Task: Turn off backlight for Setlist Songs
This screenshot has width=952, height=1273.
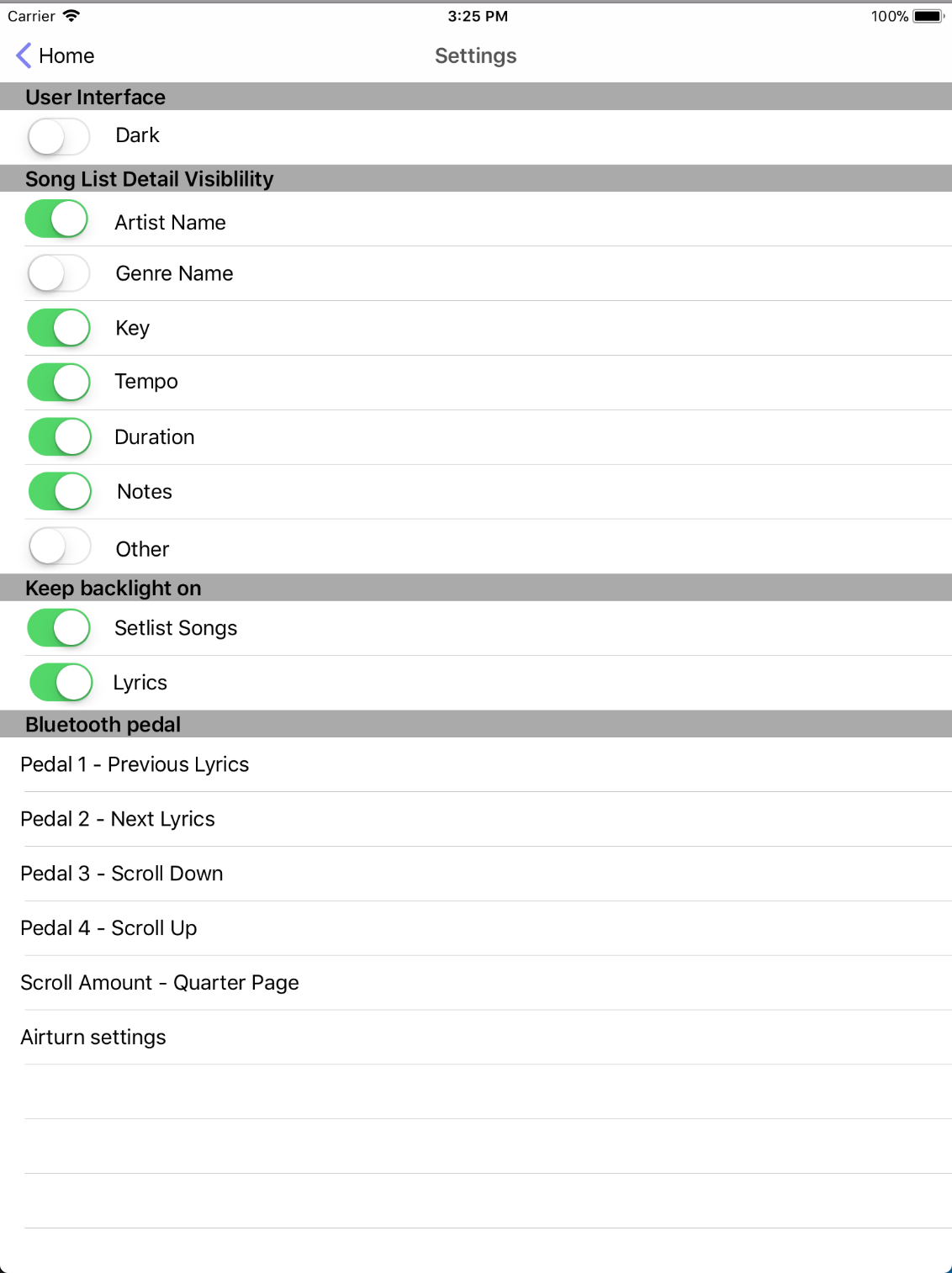Action: (x=57, y=627)
